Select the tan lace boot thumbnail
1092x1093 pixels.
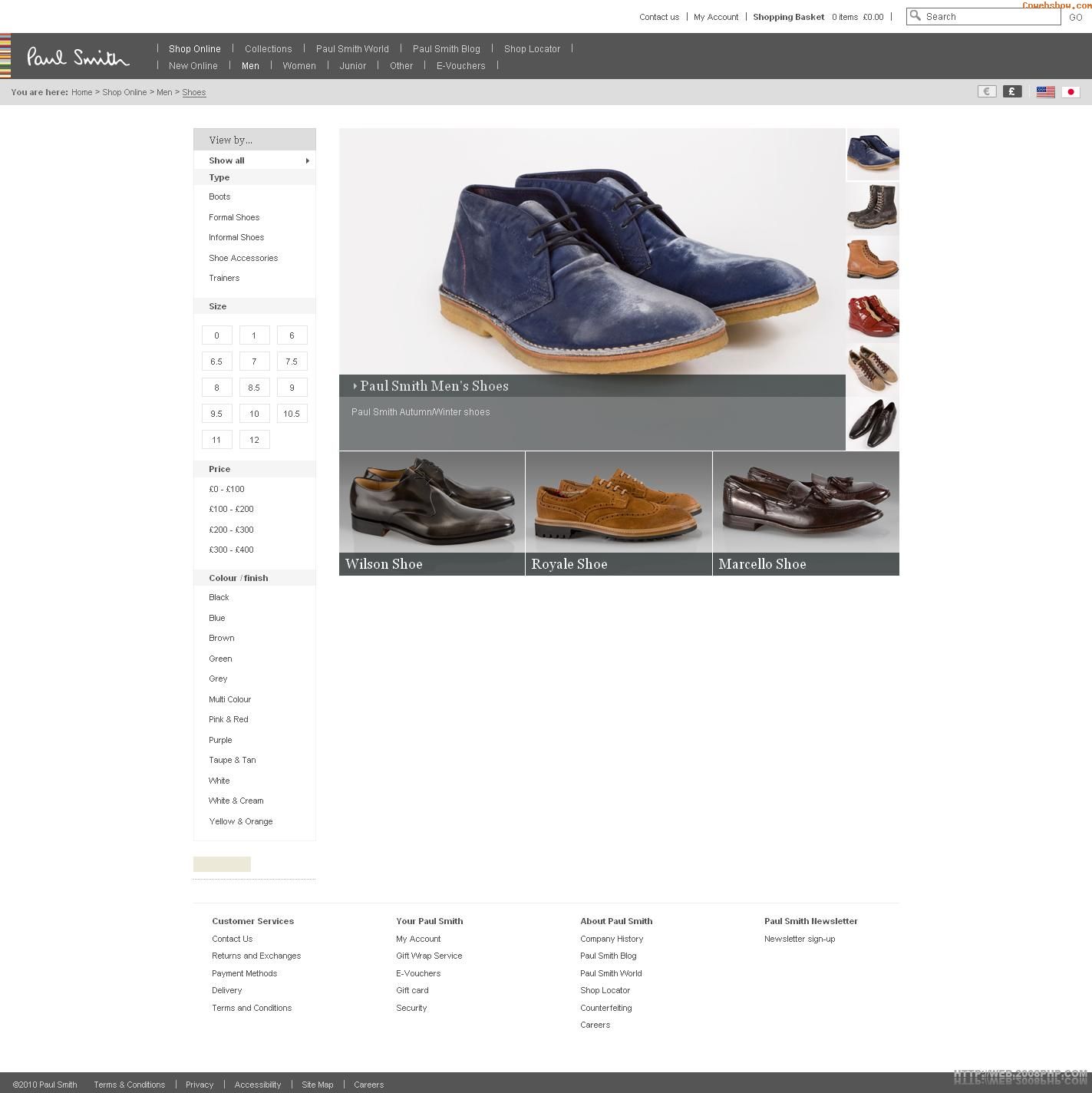pyautogui.click(x=873, y=262)
